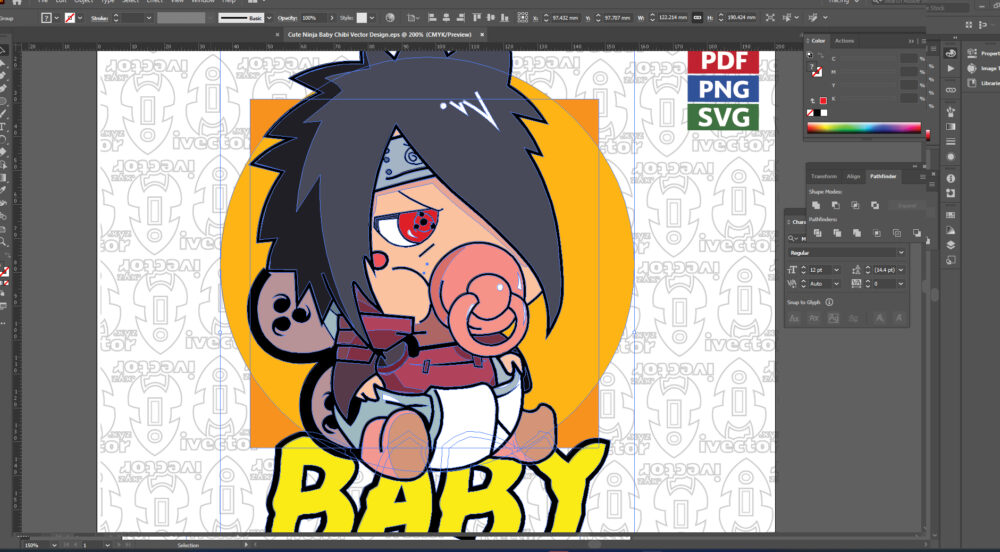Click the red last-color swatch in Color panel
The width and height of the screenshot is (1000, 552).
(x=823, y=100)
